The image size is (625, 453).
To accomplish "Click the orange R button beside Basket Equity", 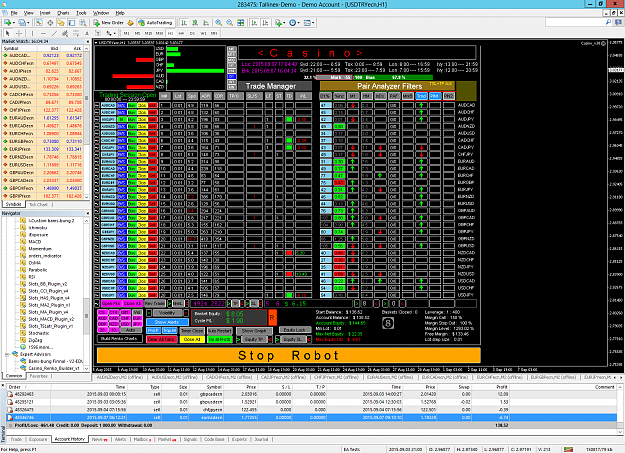I will click(x=272, y=317).
